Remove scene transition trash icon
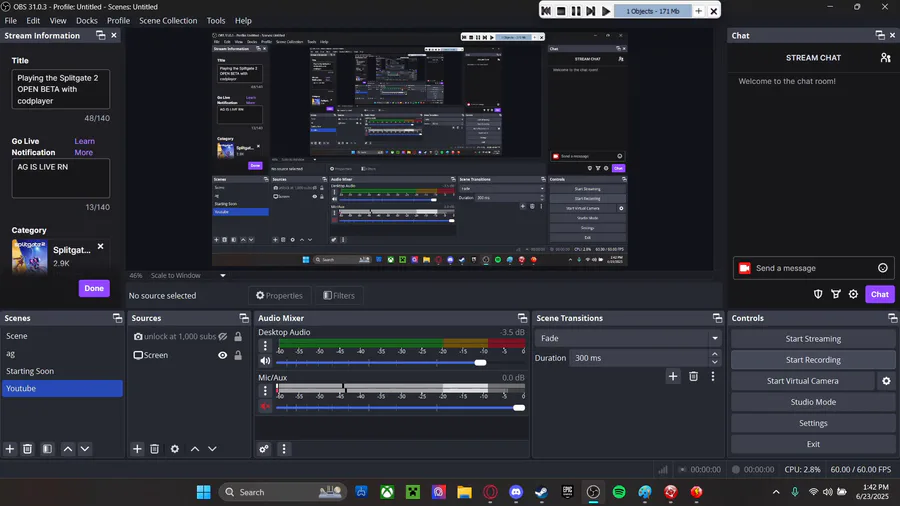 pos(693,376)
